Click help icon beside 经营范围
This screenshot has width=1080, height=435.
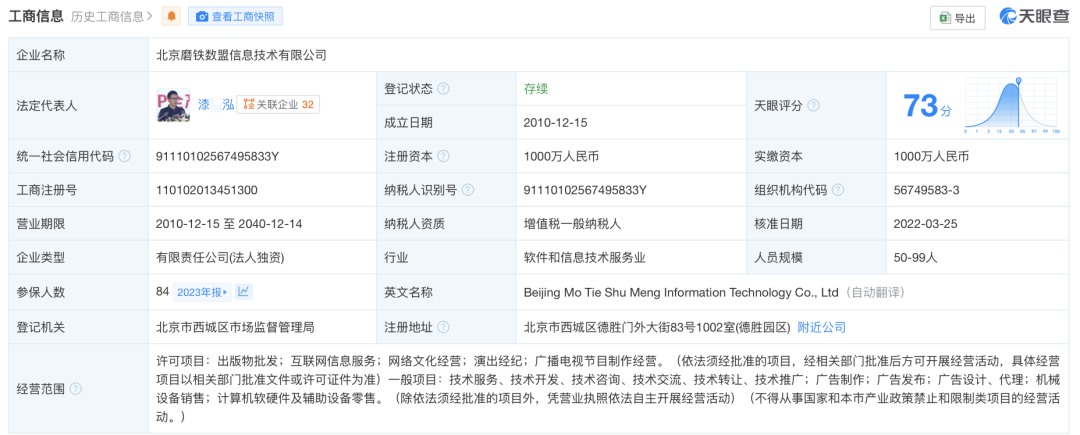click(76, 389)
